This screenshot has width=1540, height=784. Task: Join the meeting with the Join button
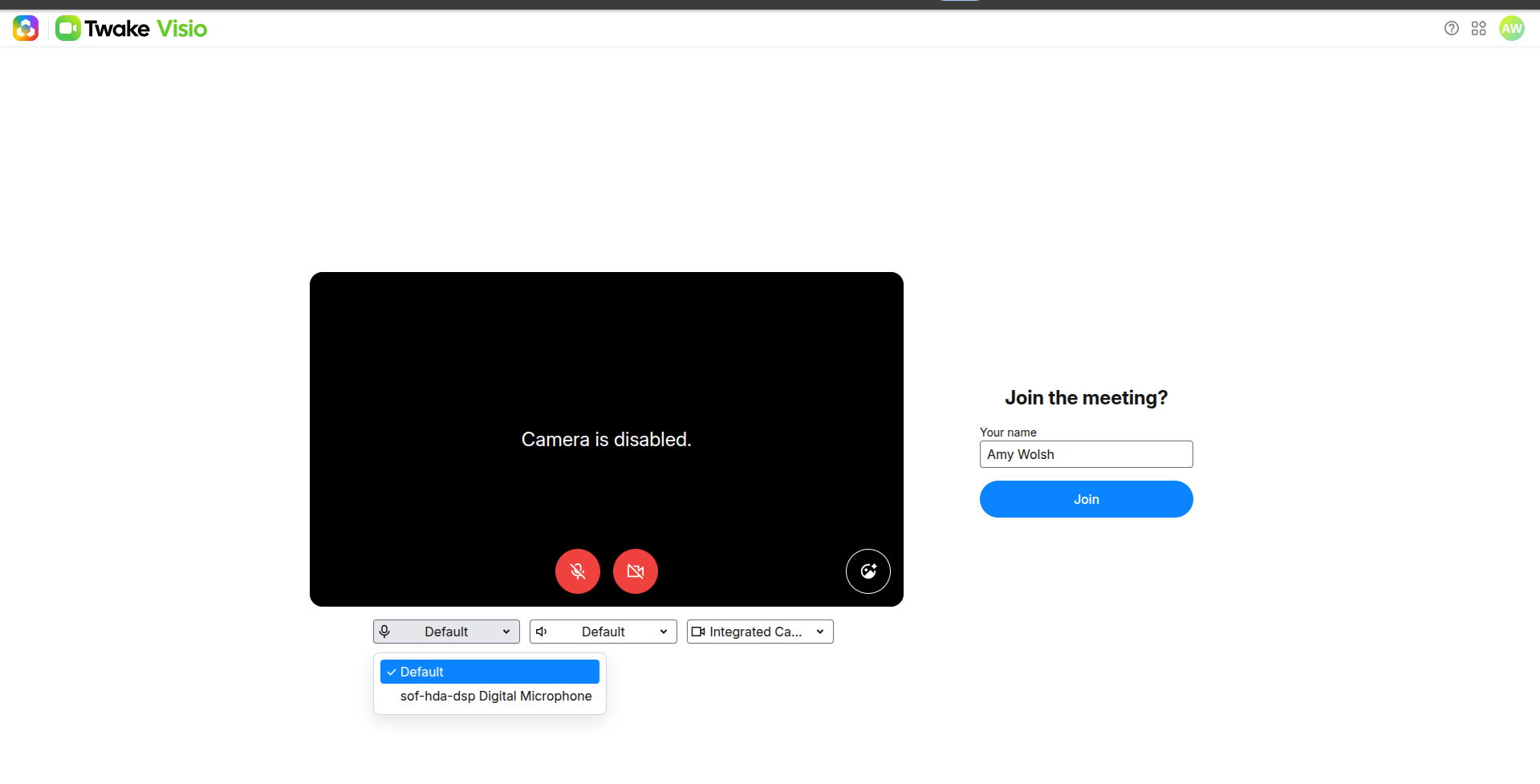[x=1087, y=499]
